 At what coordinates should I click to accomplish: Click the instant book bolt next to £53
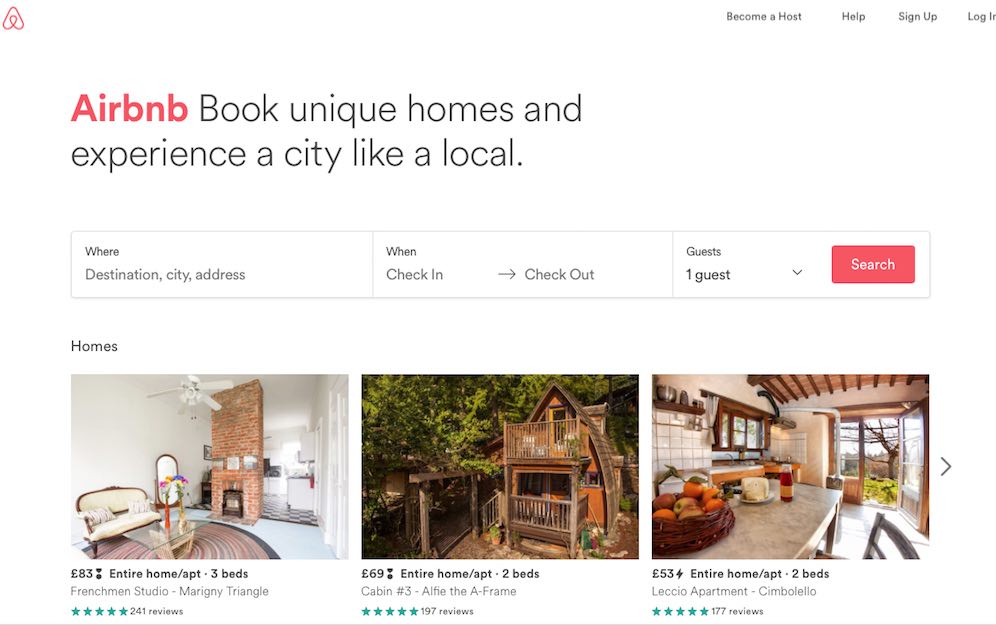(x=679, y=574)
